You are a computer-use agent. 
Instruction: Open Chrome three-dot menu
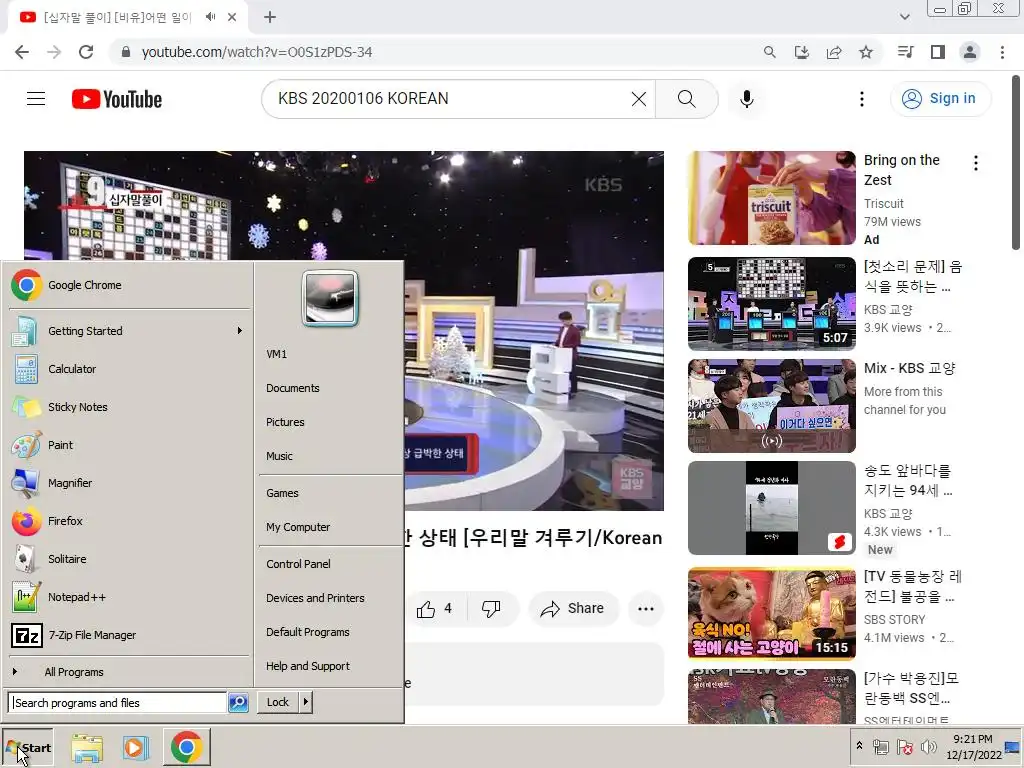pos(1002,52)
